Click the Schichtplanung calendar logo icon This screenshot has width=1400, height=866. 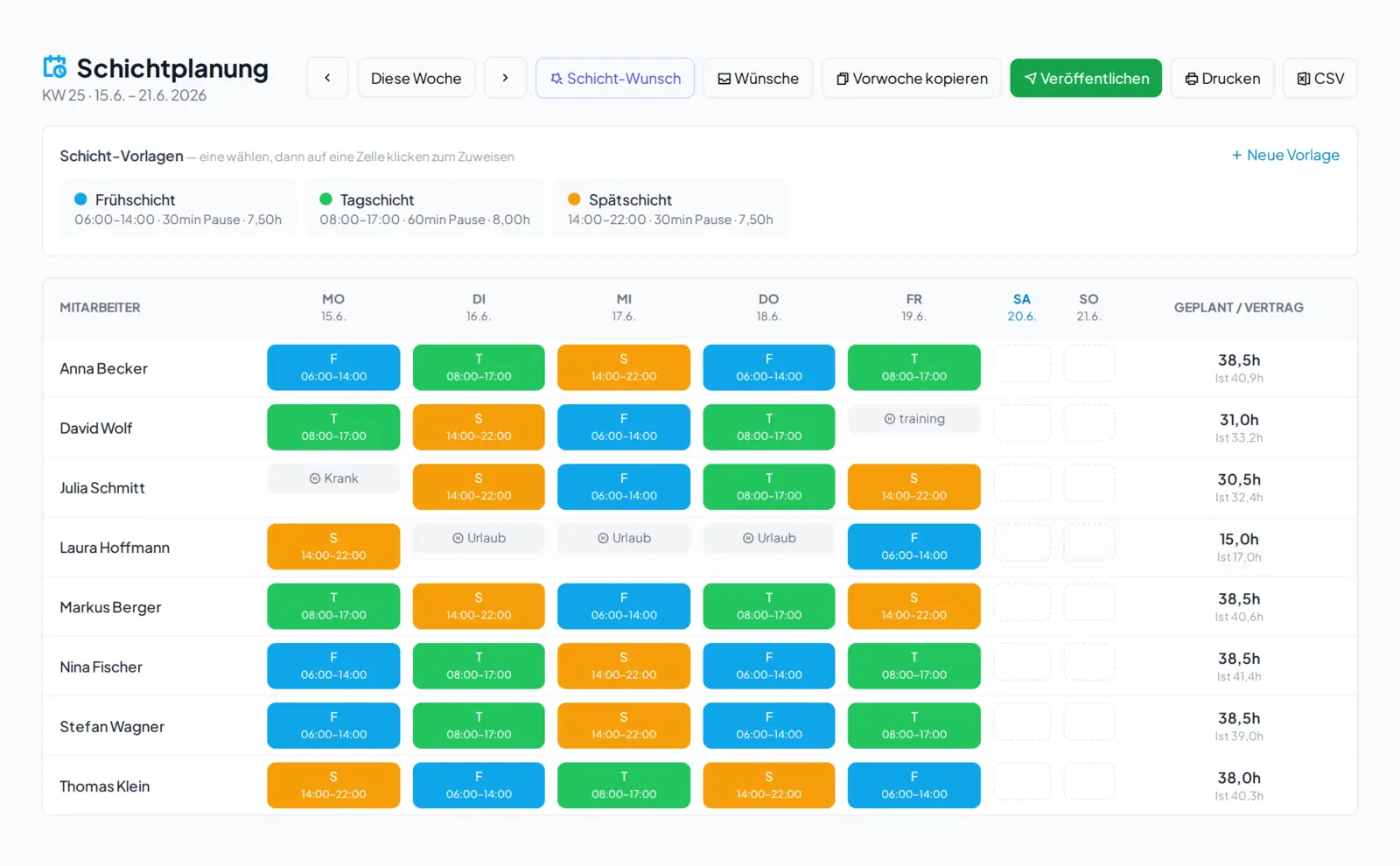tap(55, 67)
